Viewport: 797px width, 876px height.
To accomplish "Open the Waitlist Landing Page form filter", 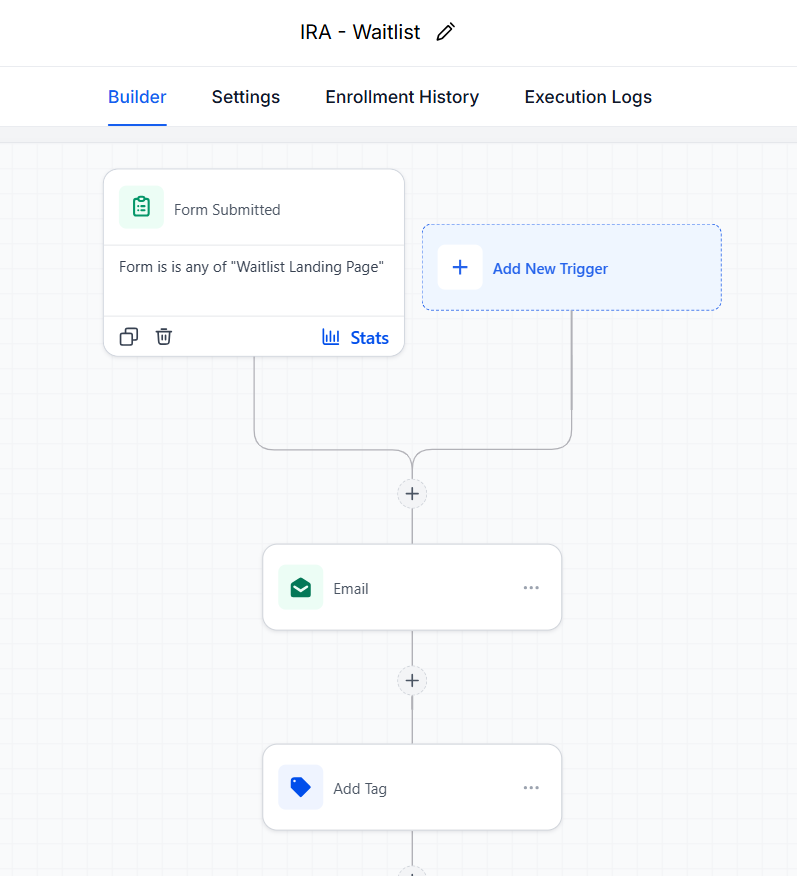I will point(251,267).
